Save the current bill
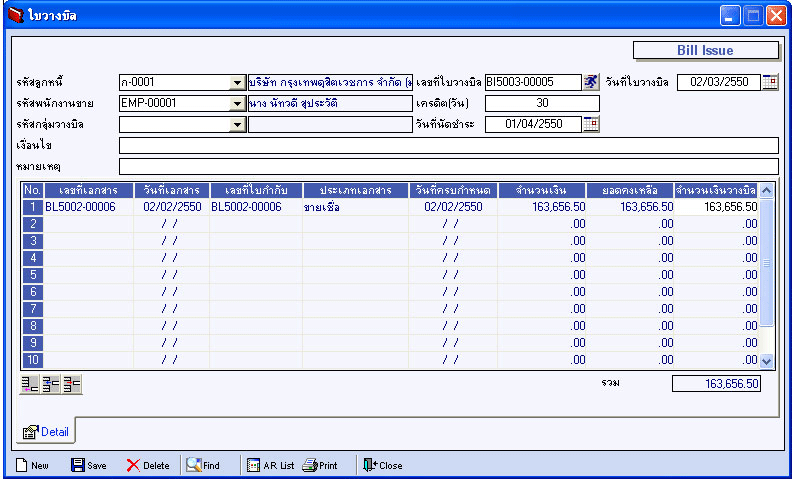Viewport: 796px width, 479px height. click(x=89, y=465)
